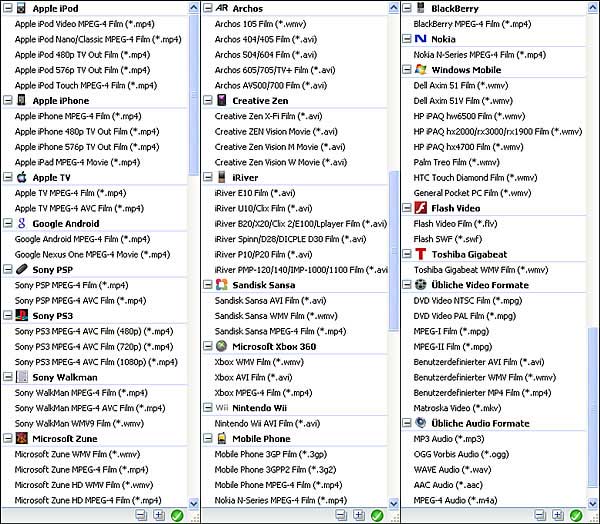Click the Windows Mobile flag icon
Image resolution: width=600 pixels, height=524 pixels.
[421, 70]
